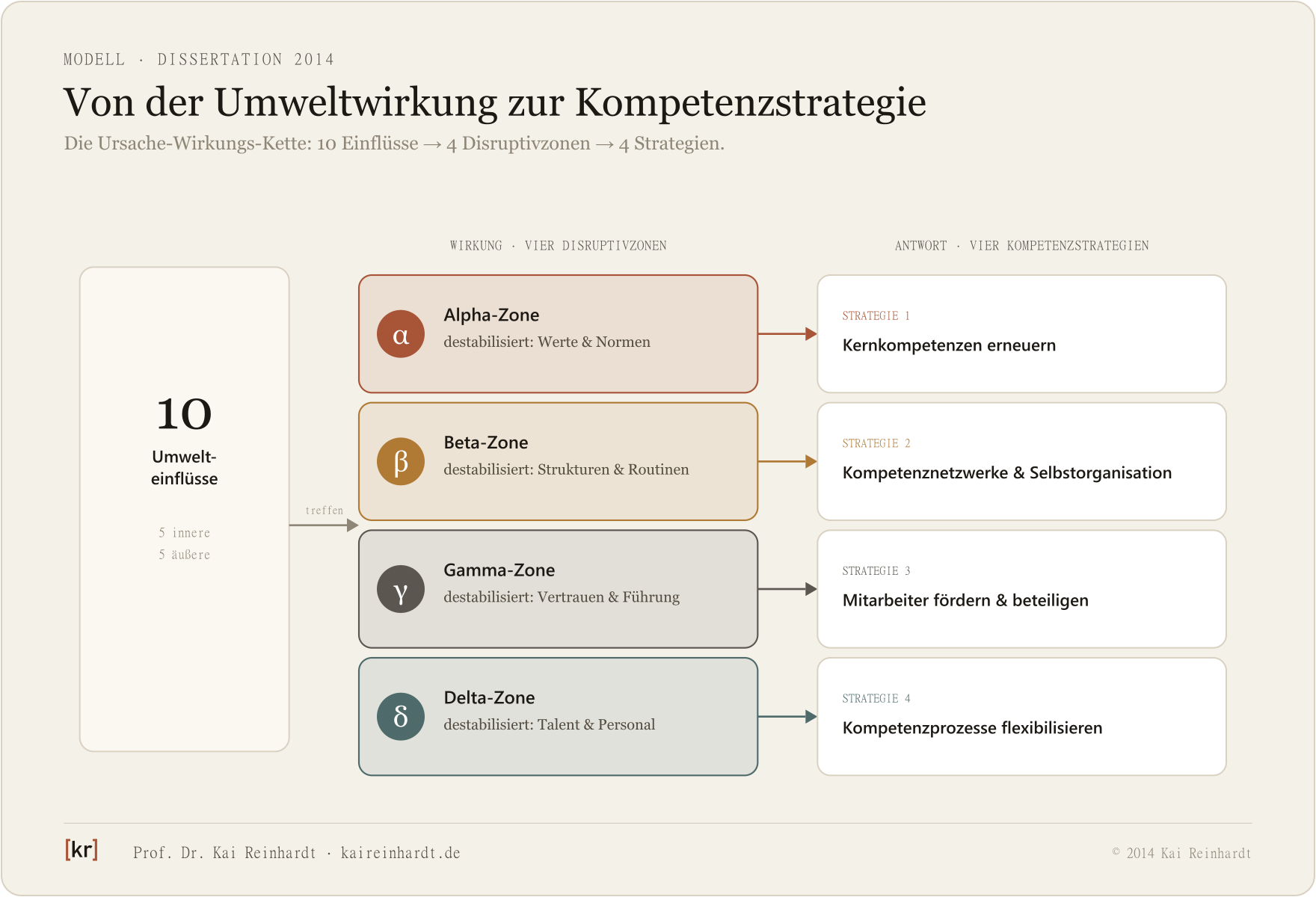Image resolution: width=1316 pixels, height=897 pixels.
Task: Click the 'STRATEGIE 2' label
Action: pos(876,444)
